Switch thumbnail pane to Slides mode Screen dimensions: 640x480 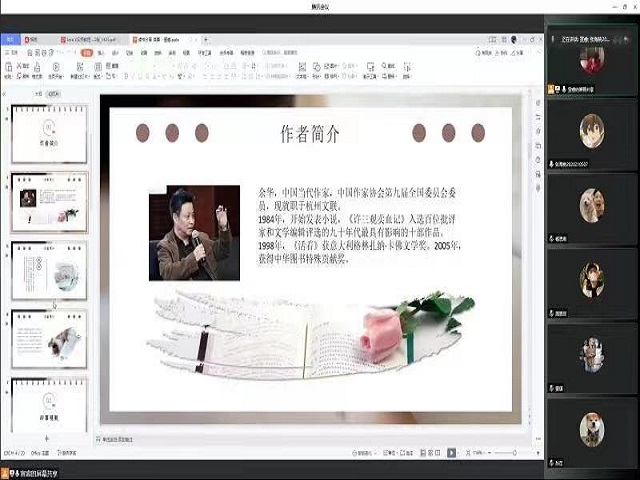(x=53, y=94)
